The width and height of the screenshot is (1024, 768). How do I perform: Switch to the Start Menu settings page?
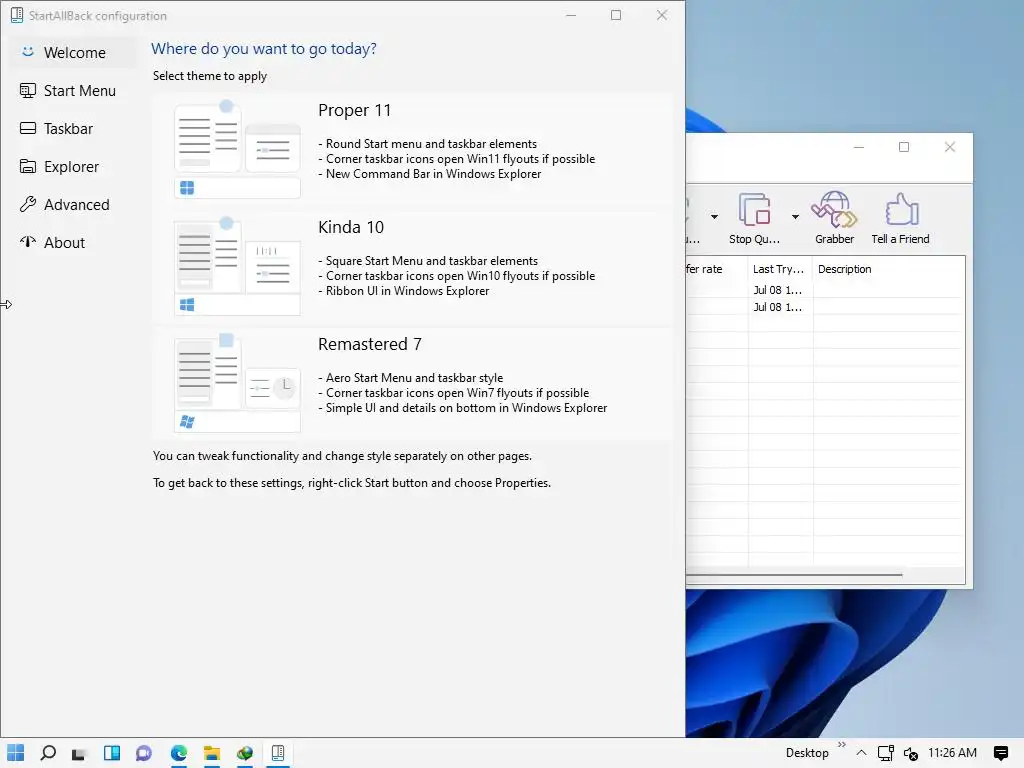(x=72, y=90)
